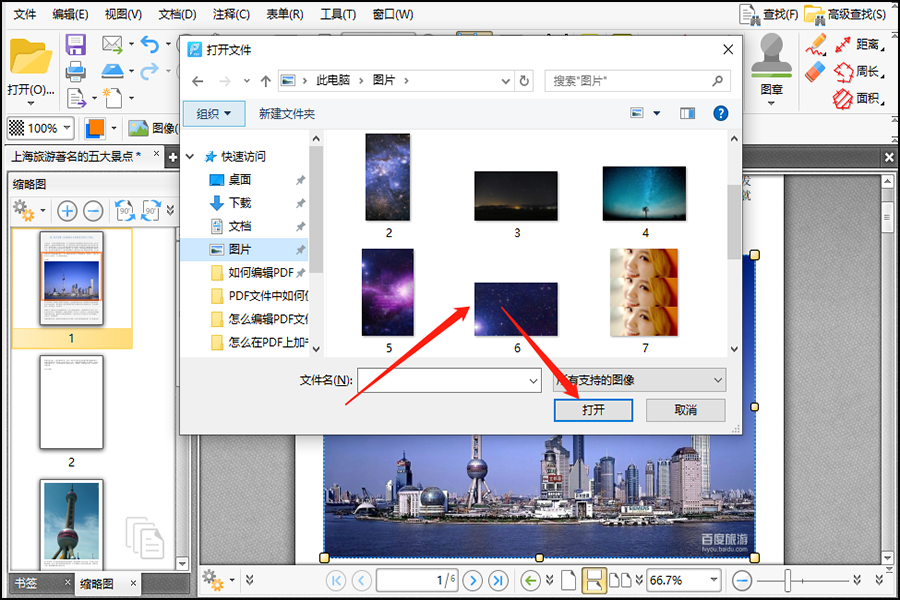The image size is (900, 600).
Task: Click the Undo arrow icon
Action: click(x=150, y=44)
